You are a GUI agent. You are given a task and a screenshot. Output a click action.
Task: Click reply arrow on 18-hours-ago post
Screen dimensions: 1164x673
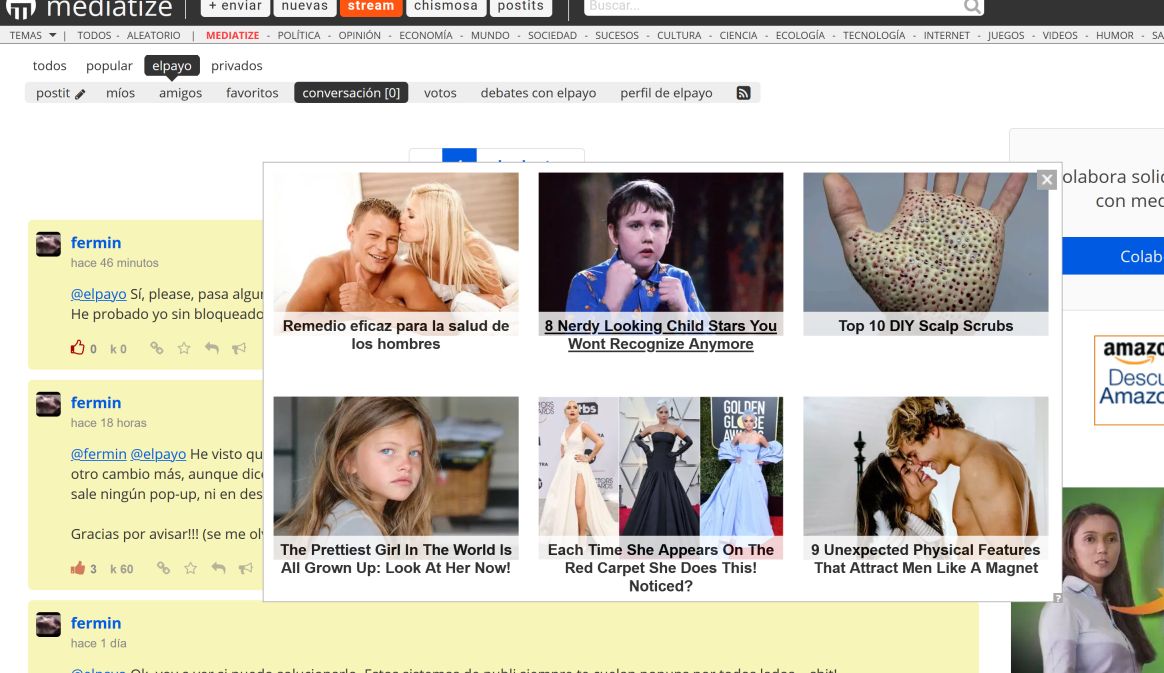pos(218,568)
